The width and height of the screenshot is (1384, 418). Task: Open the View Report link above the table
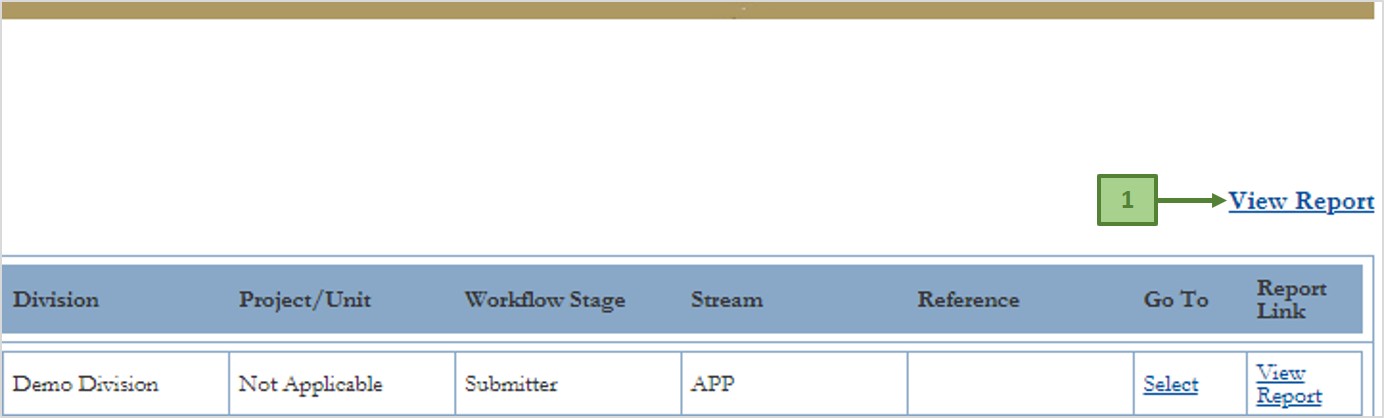click(1300, 201)
